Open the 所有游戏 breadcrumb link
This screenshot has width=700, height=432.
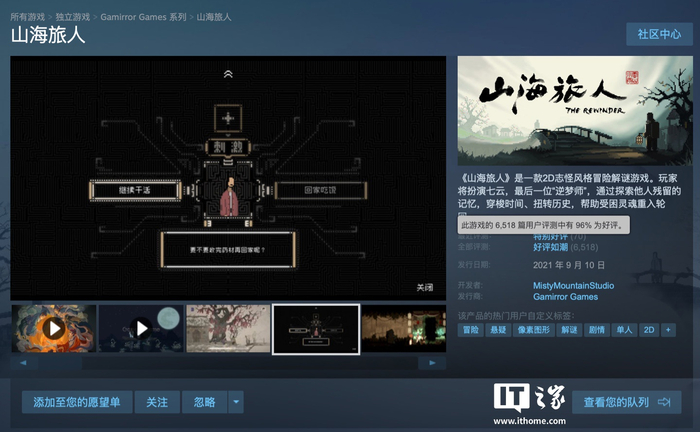[x=28, y=17]
